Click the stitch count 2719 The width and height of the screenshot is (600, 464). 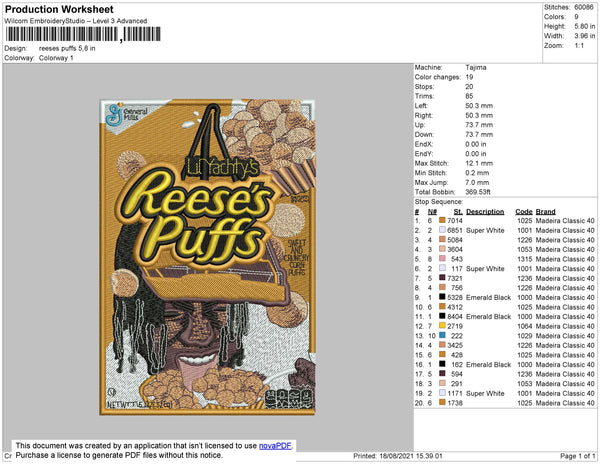pyautogui.click(x=455, y=326)
